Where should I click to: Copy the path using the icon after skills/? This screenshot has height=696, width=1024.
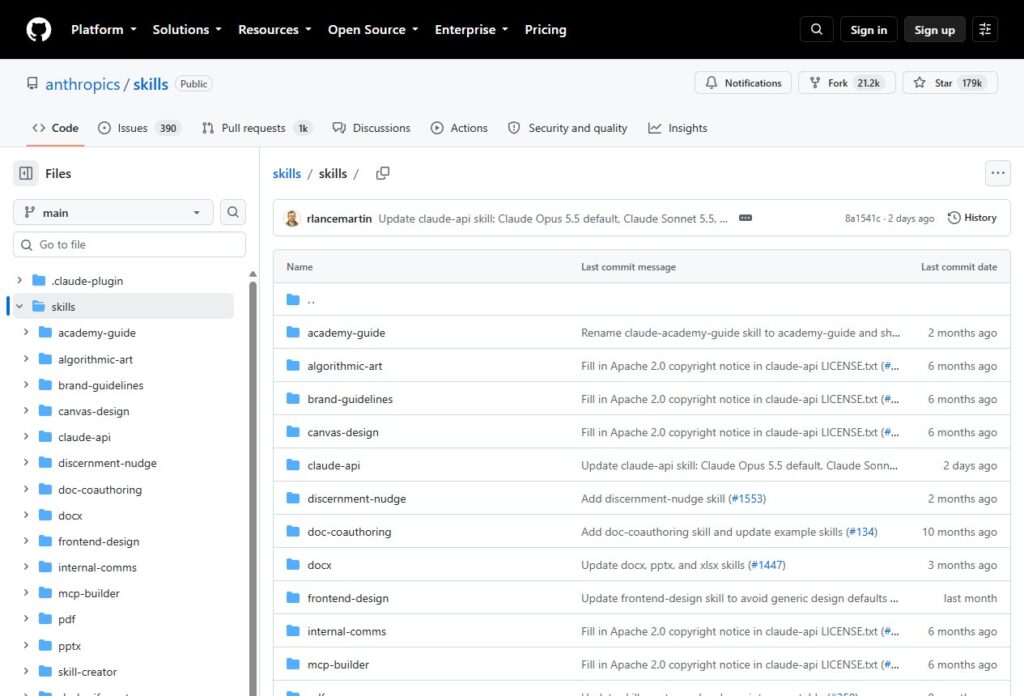(x=383, y=173)
